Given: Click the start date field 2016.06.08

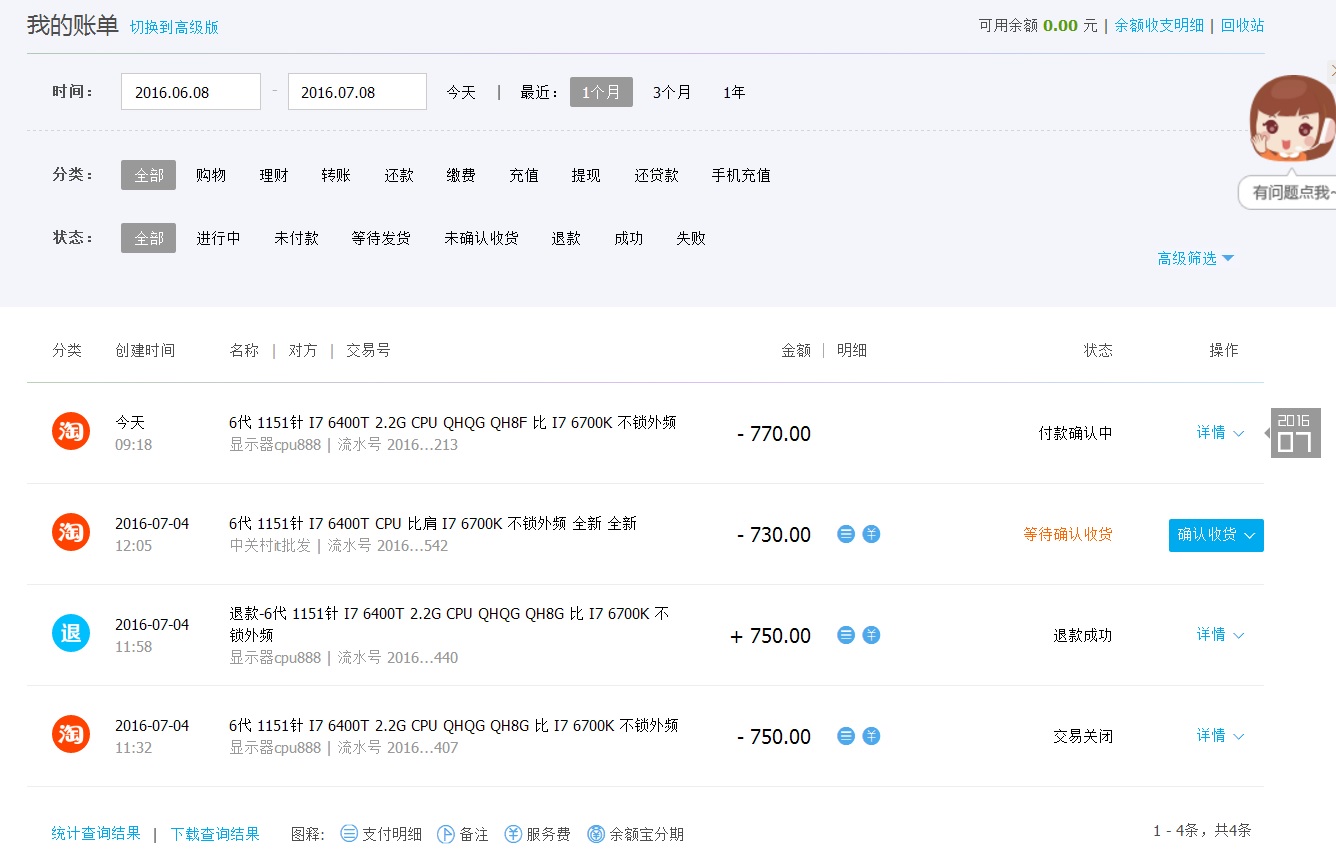Looking at the screenshot, I should coord(190,92).
